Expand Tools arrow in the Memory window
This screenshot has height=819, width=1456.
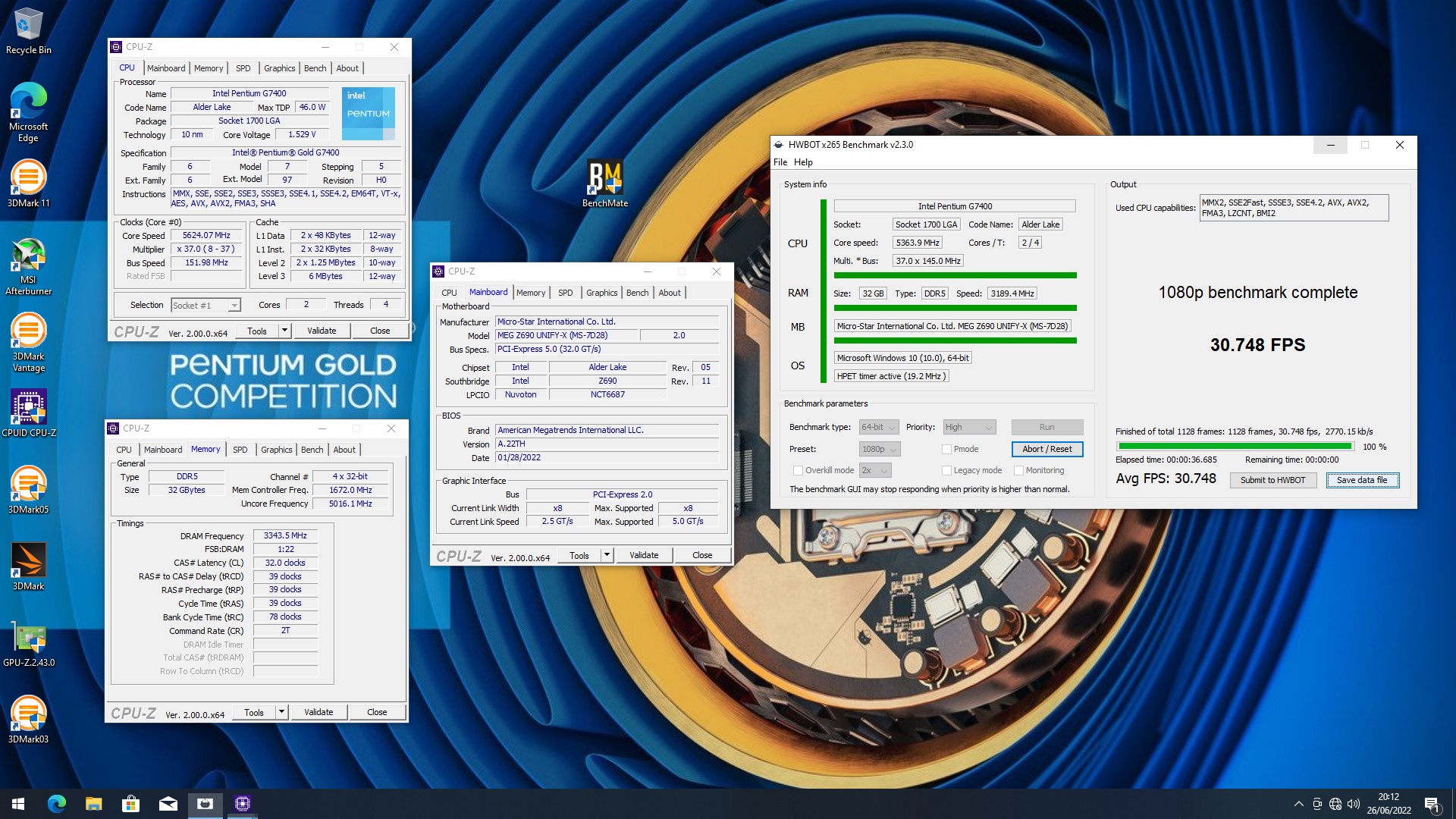pos(281,712)
